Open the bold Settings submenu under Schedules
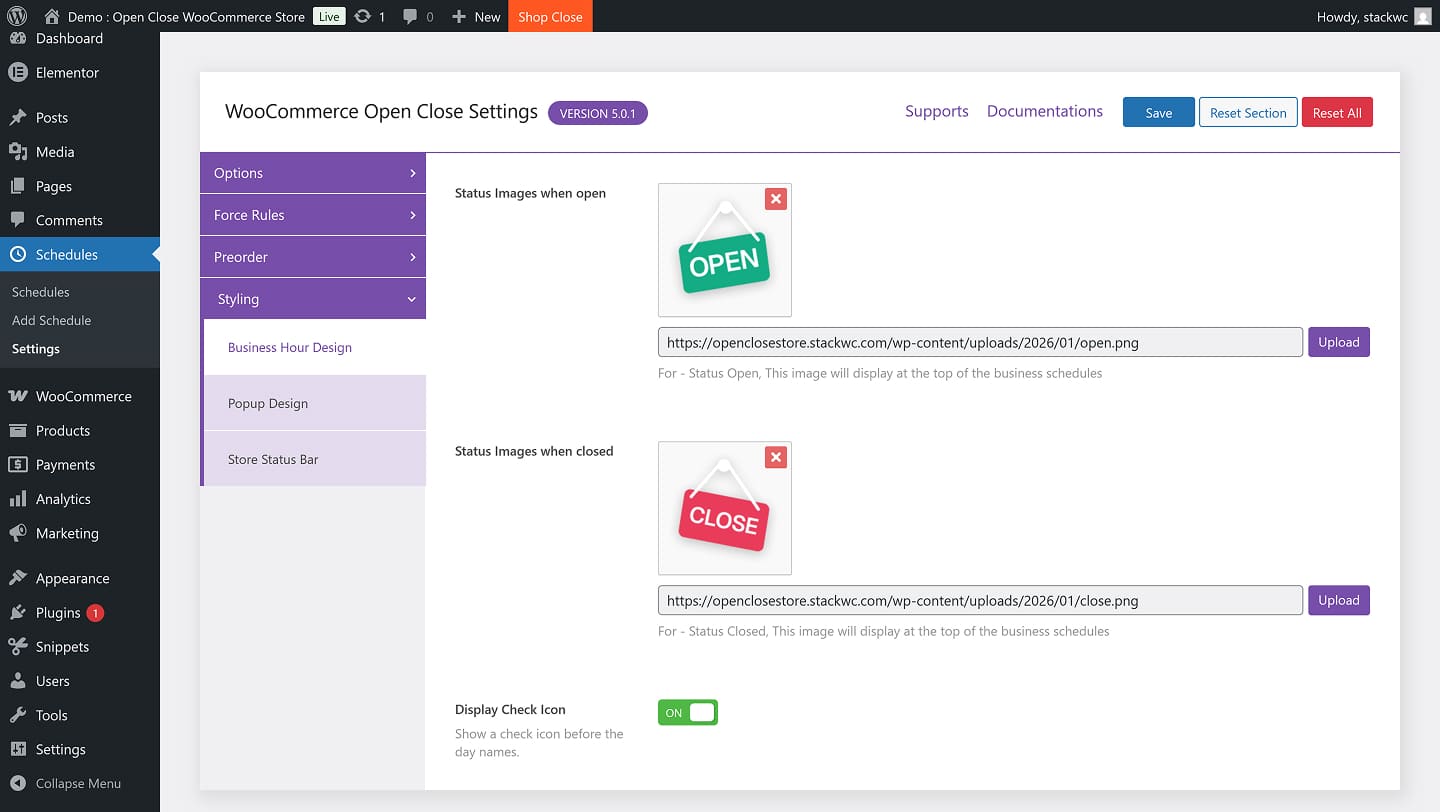The width and height of the screenshot is (1440, 812). click(36, 349)
